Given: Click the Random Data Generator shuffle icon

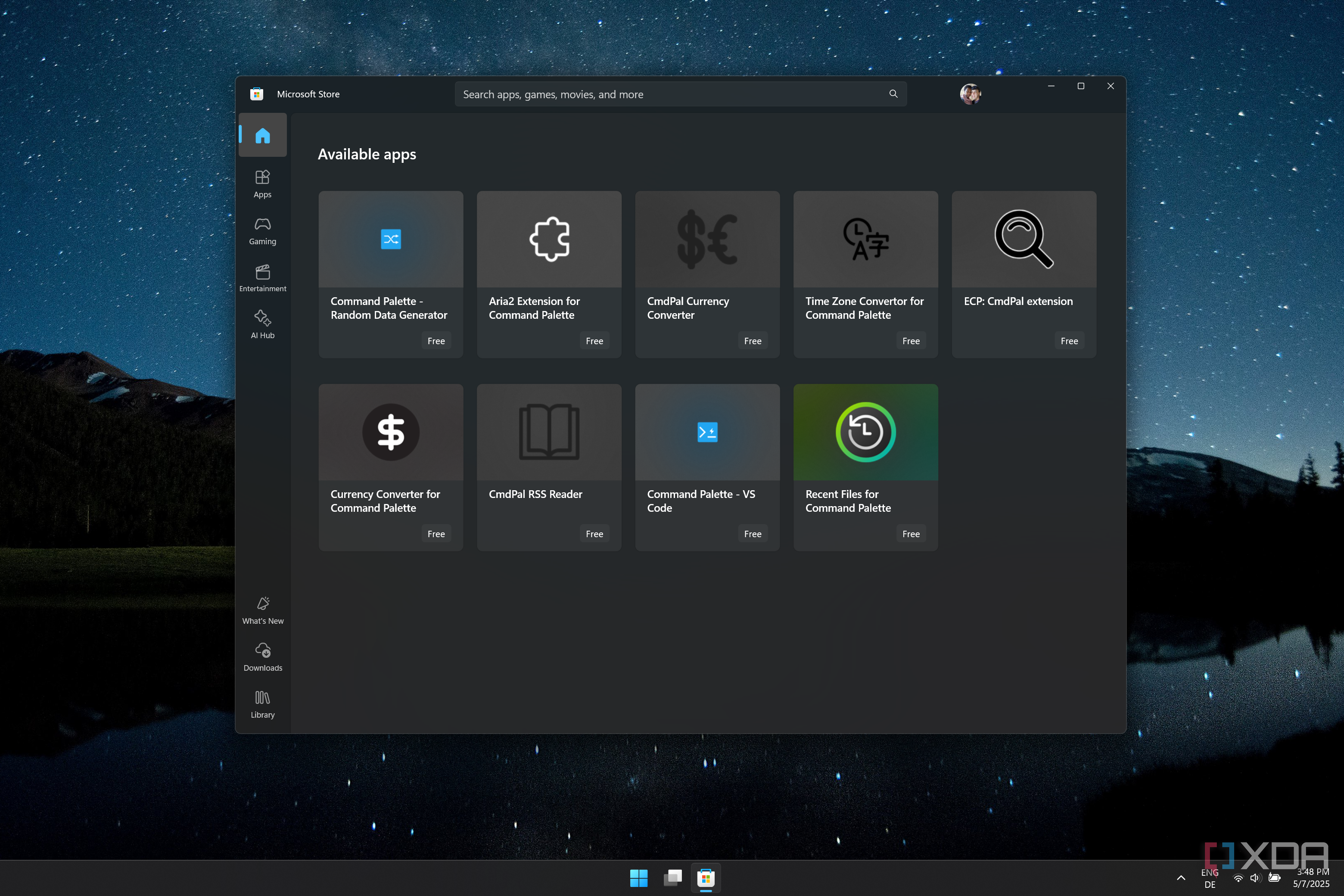Looking at the screenshot, I should [391, 239].
